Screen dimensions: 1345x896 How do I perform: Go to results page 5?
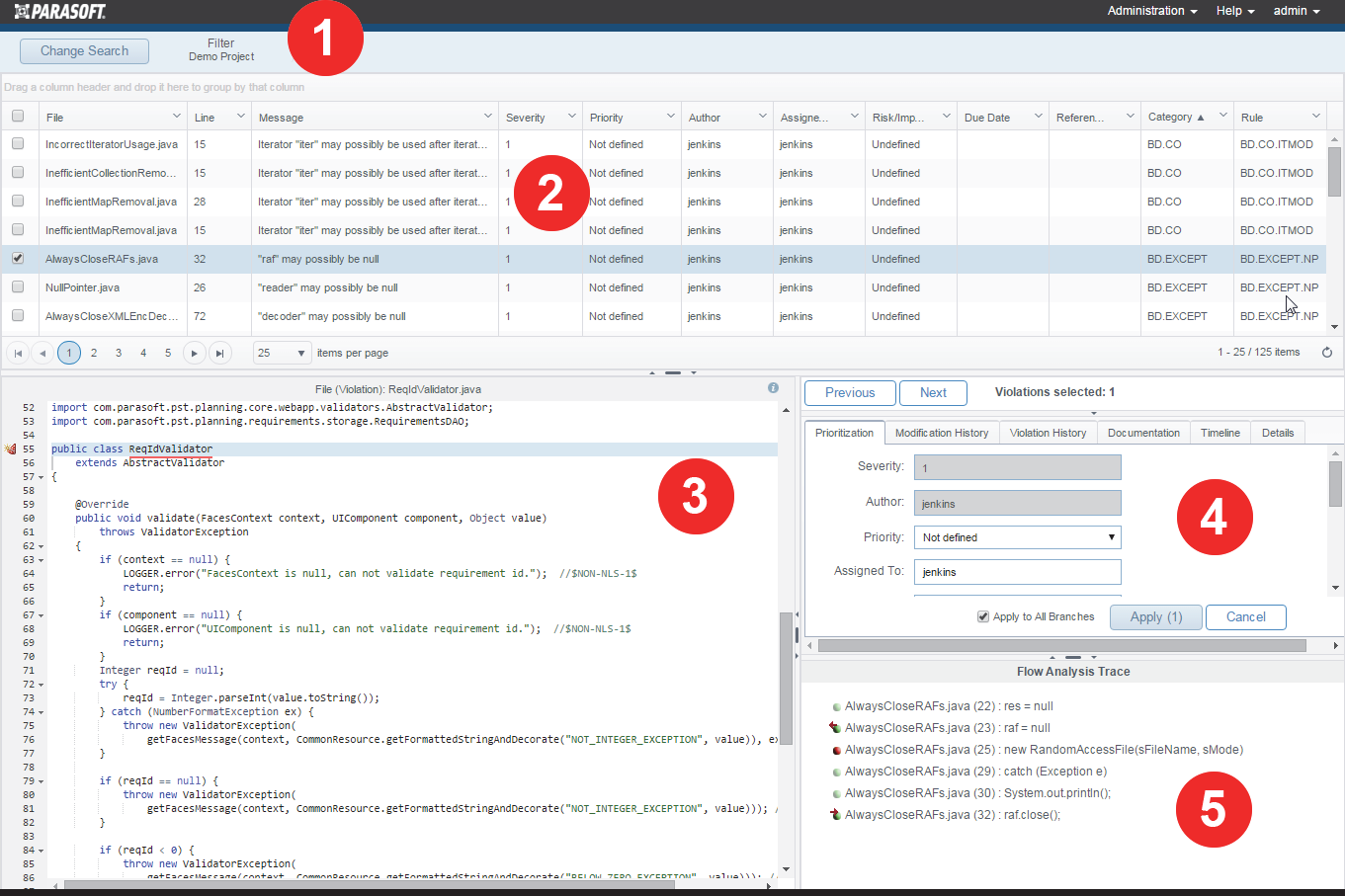coord(168,353)
